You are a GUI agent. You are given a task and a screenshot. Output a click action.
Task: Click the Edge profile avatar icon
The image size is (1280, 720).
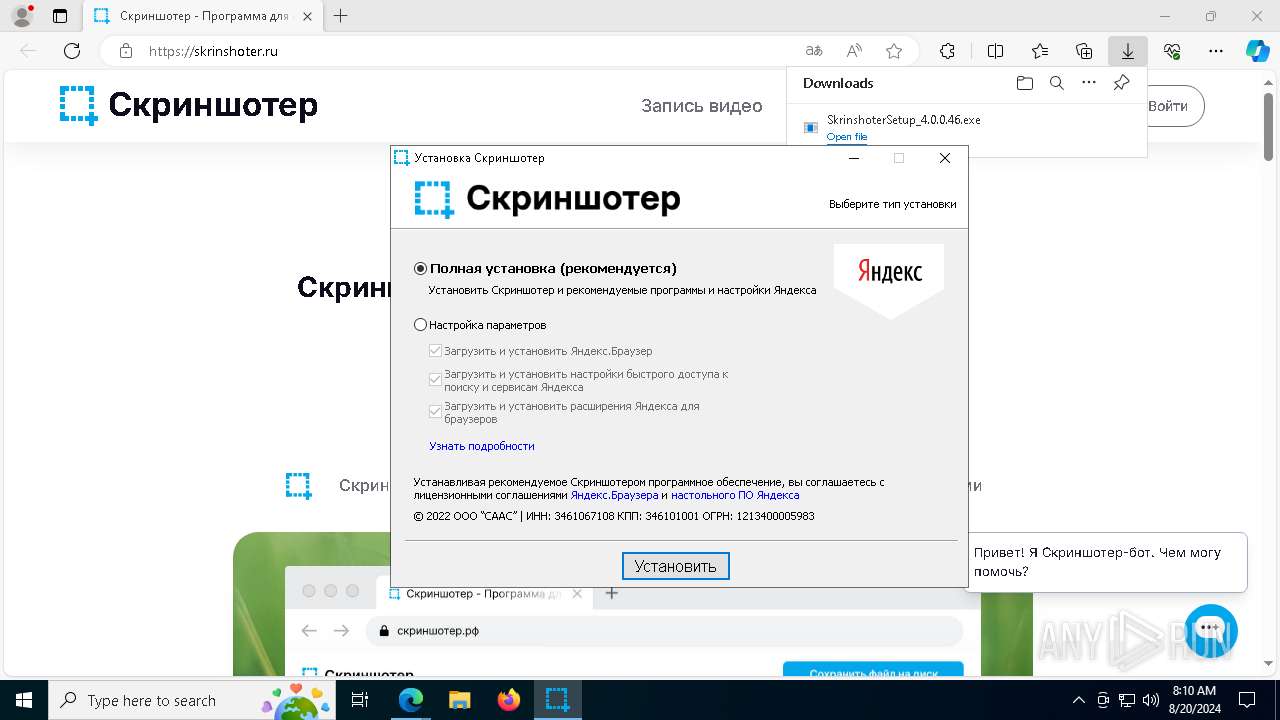point(21,16)
